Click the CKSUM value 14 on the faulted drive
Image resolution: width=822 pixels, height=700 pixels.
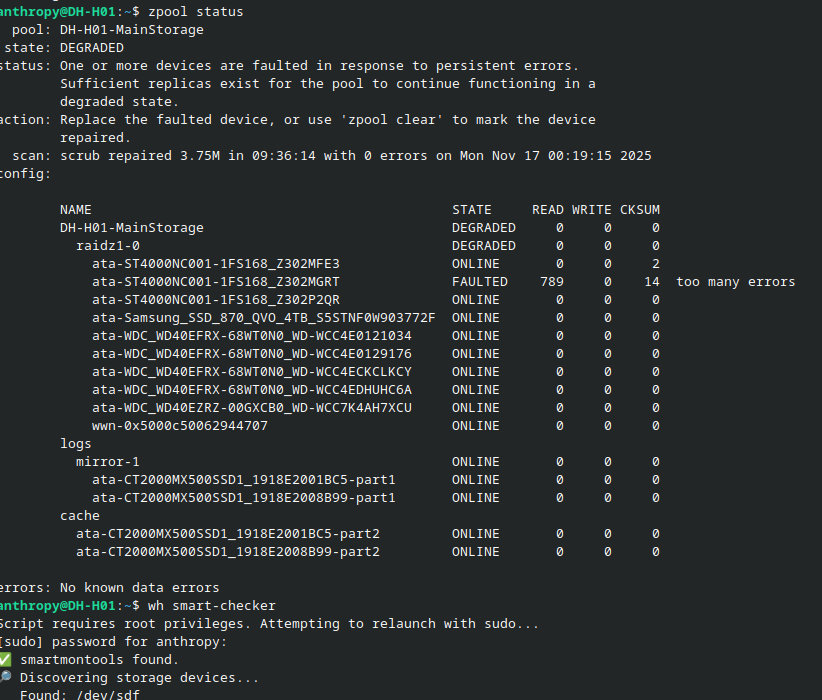pyautogui.click(x=651, y=282)
